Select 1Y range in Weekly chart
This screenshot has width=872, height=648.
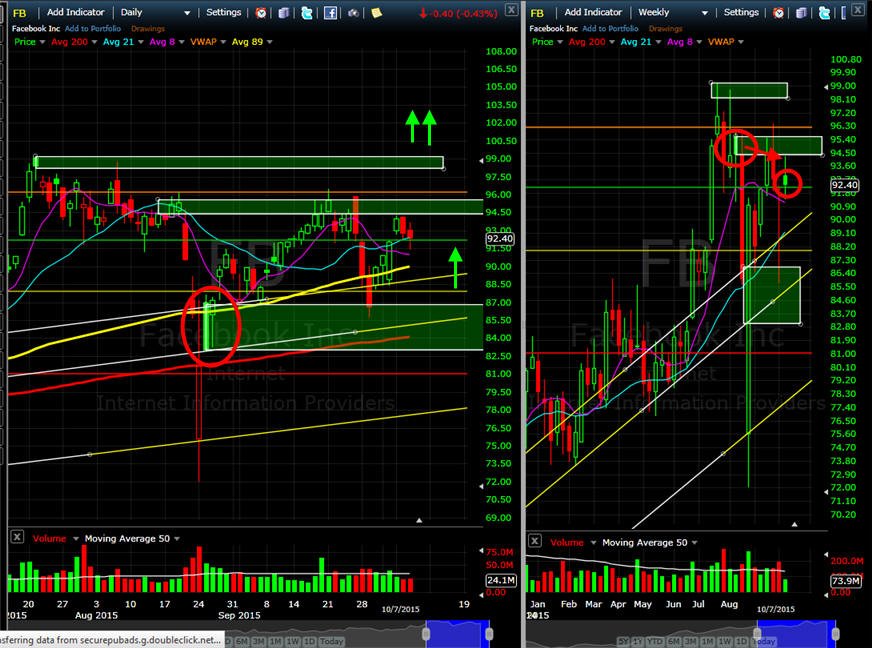(x=638, y=641)
